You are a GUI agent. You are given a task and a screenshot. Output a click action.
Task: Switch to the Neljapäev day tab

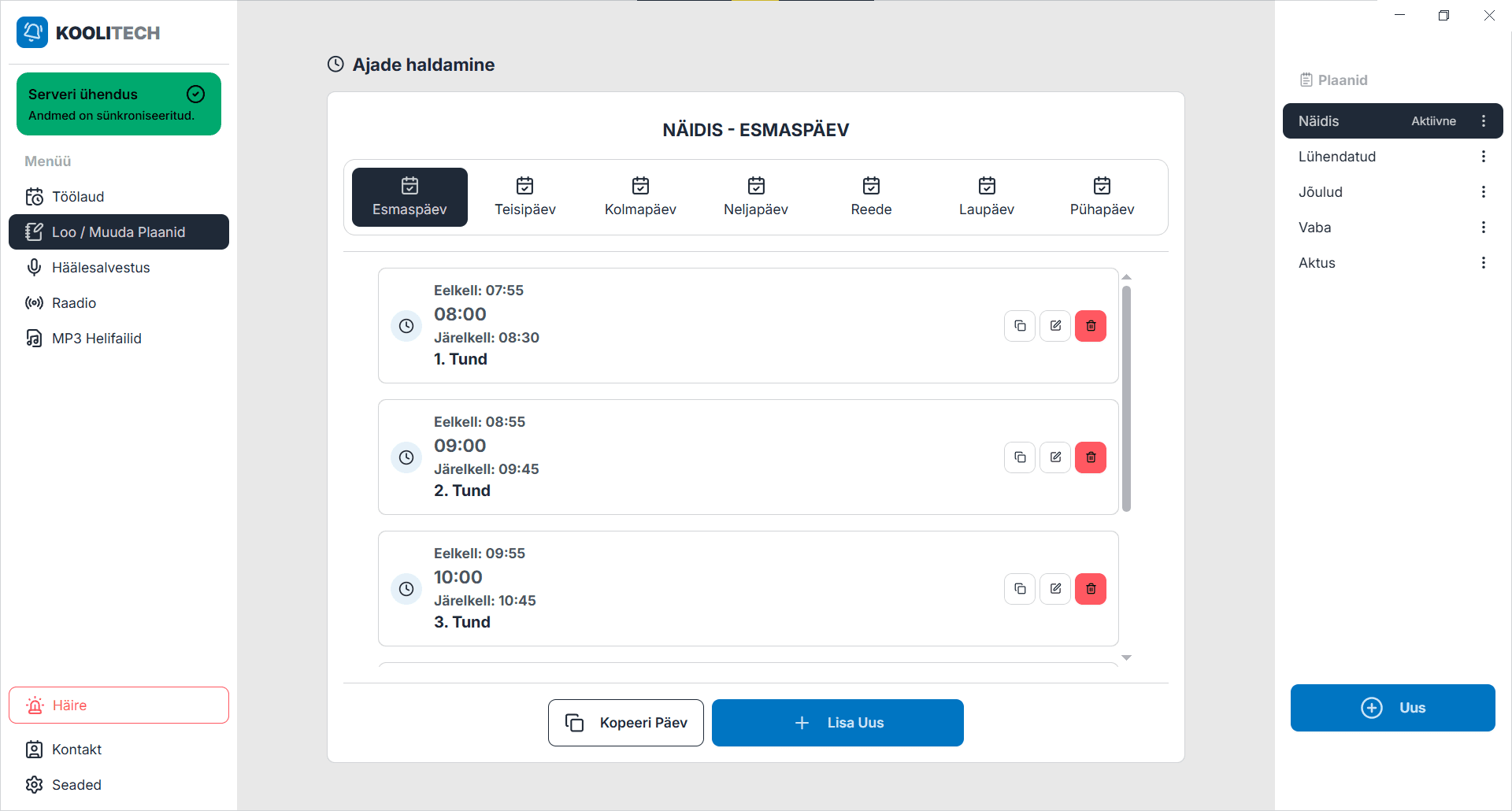point(756,197)
